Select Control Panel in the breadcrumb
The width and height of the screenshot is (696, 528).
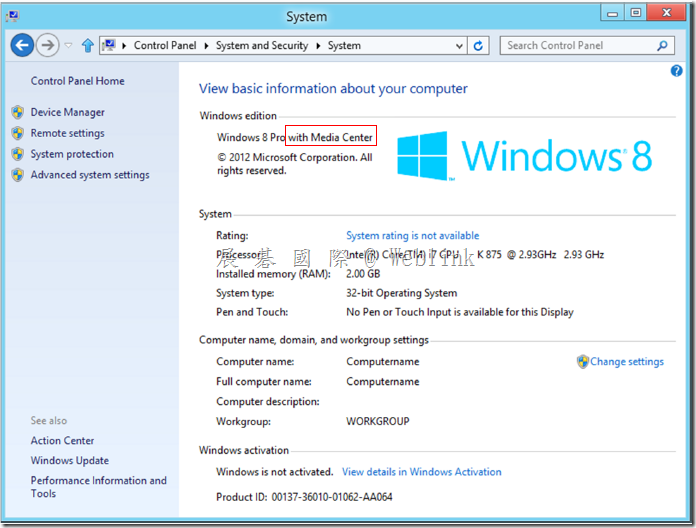[165, 46]
